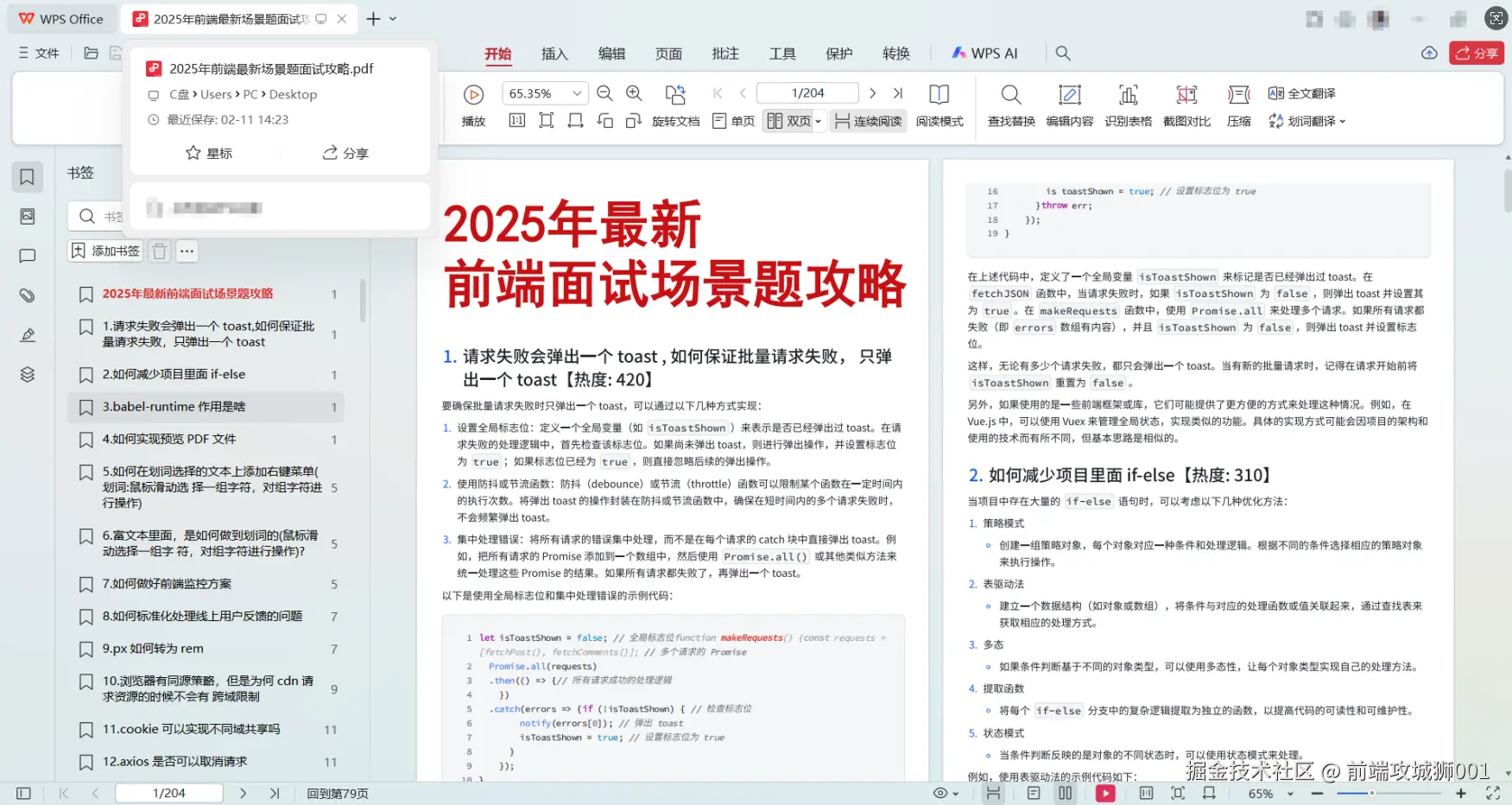The image size is (1512, 805).
Task: Set actual size with the 1:1 icon
Action: (517, 121)
